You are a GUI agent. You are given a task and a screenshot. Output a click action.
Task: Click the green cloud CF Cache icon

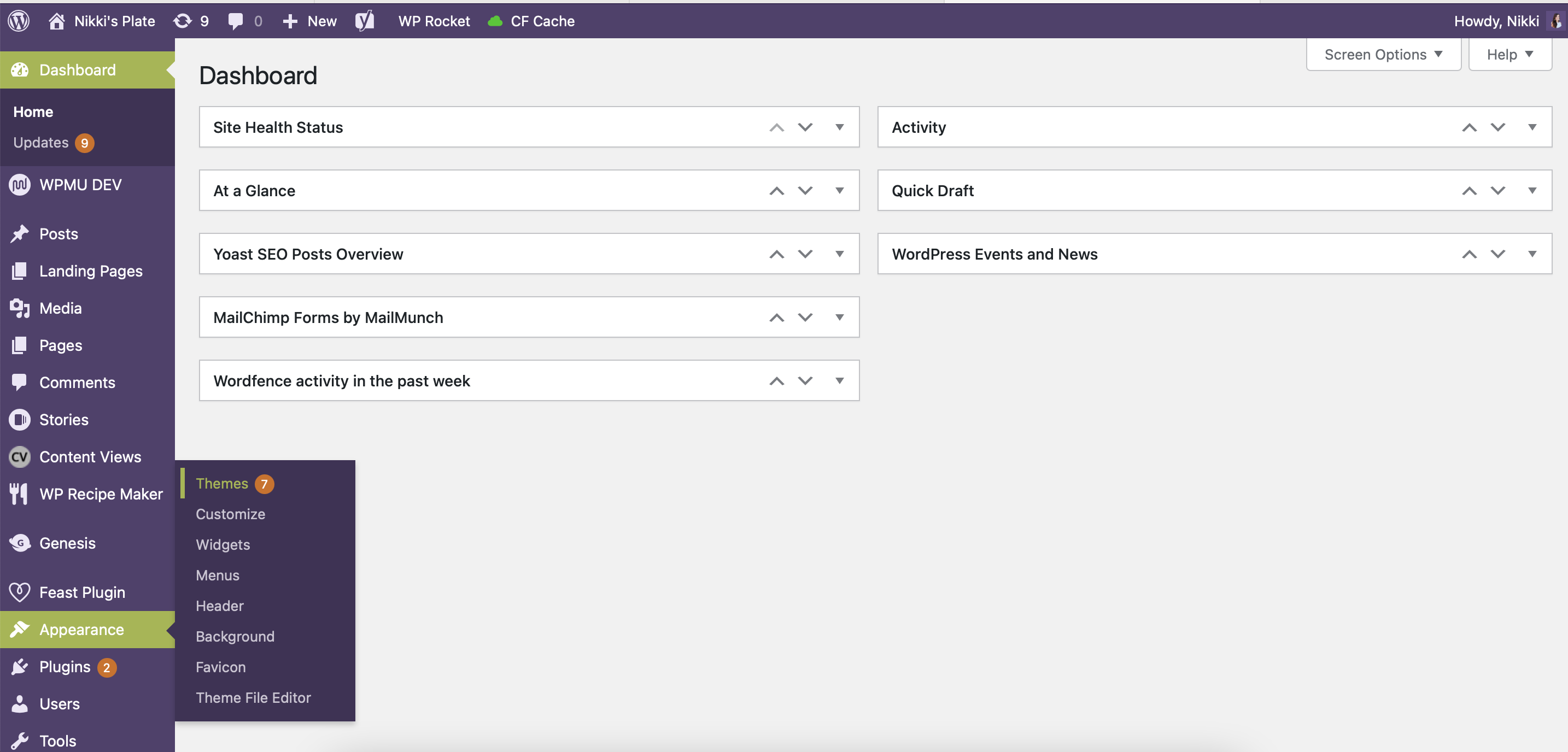[495, 21]
